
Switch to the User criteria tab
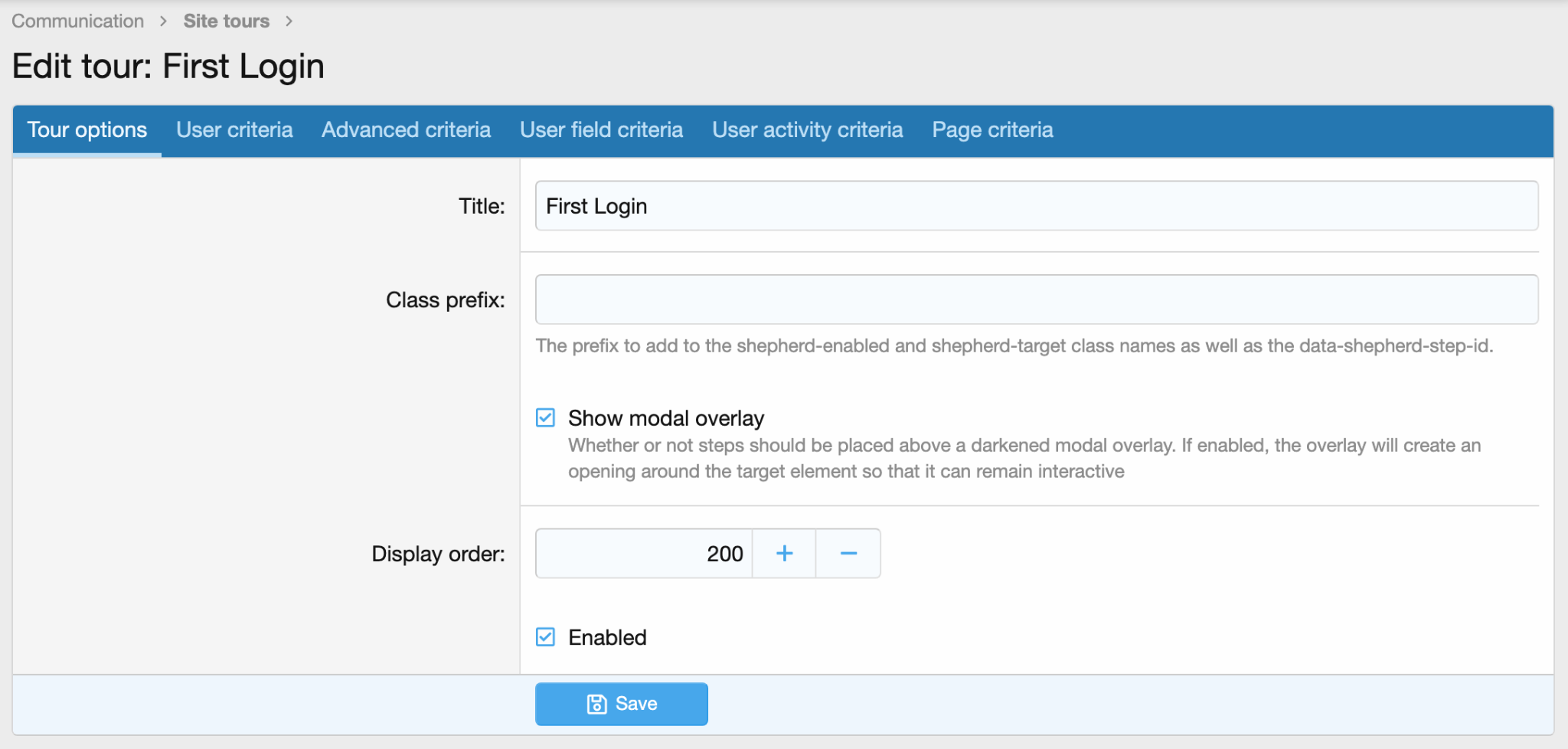234,129
